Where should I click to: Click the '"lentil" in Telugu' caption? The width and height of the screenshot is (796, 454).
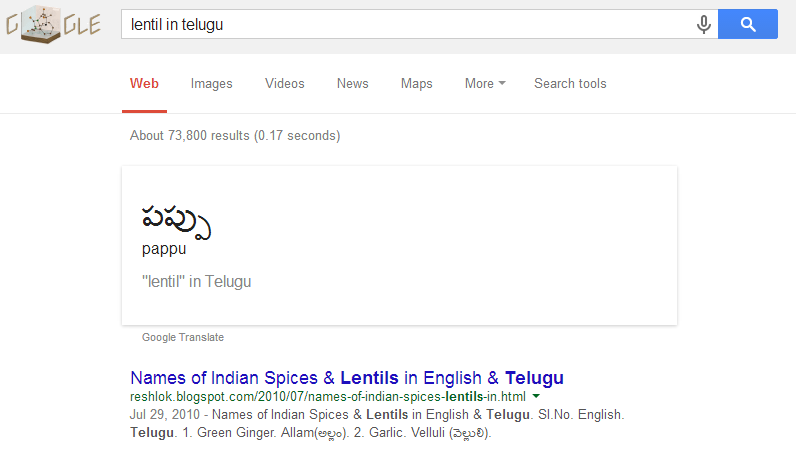(196, 282)
